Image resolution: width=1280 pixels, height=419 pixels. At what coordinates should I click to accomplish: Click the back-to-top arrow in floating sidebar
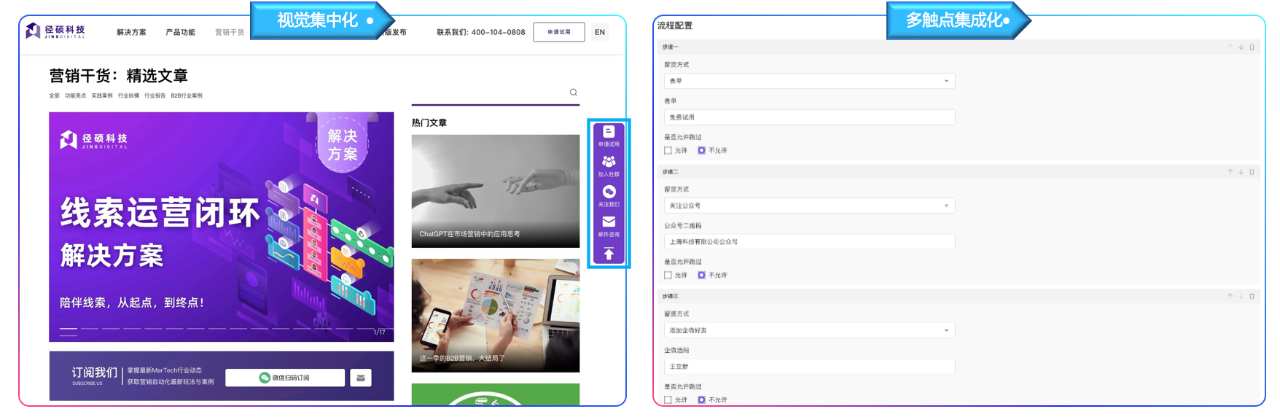(x=608, y=254)
